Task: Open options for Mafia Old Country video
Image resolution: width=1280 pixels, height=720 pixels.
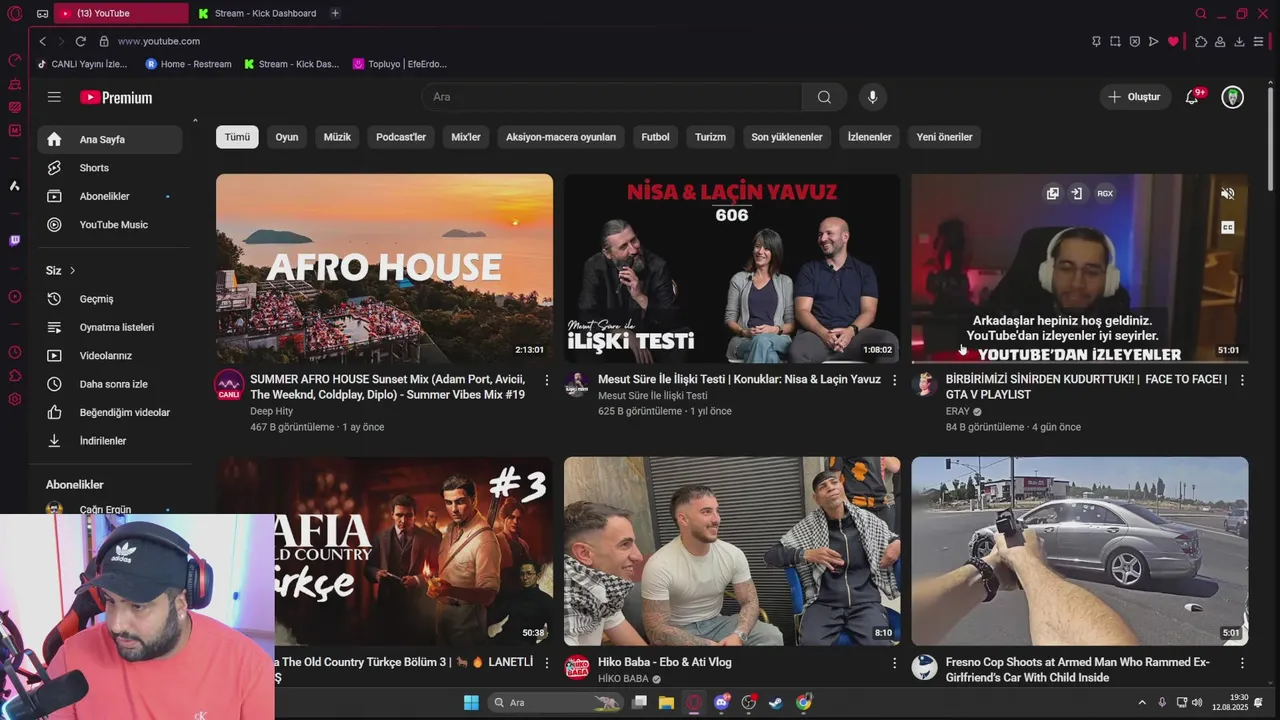Action: (x=546, y=663)
